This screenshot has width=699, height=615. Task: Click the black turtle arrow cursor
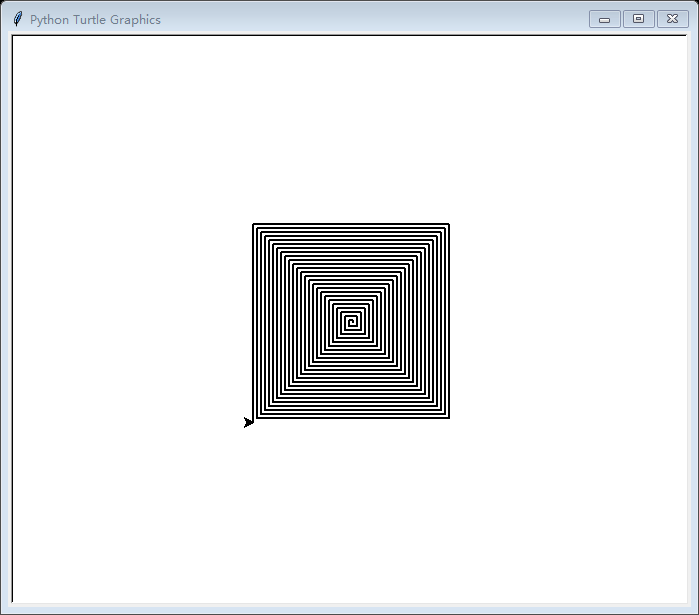[249, 422]
